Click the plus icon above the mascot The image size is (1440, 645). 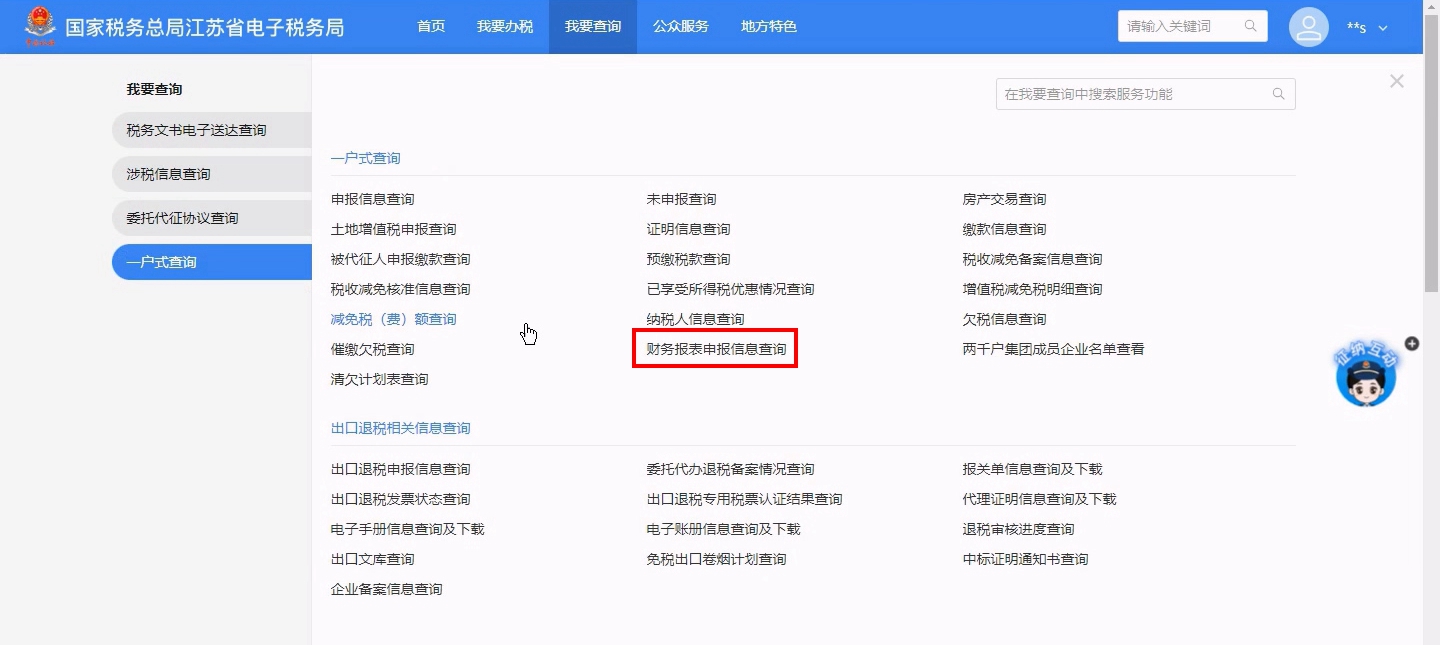[1412, 343]
